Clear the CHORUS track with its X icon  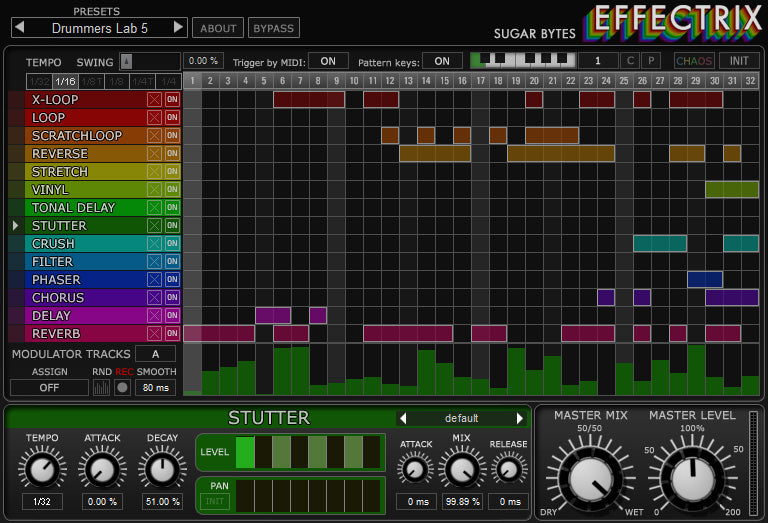click(154, 297)
